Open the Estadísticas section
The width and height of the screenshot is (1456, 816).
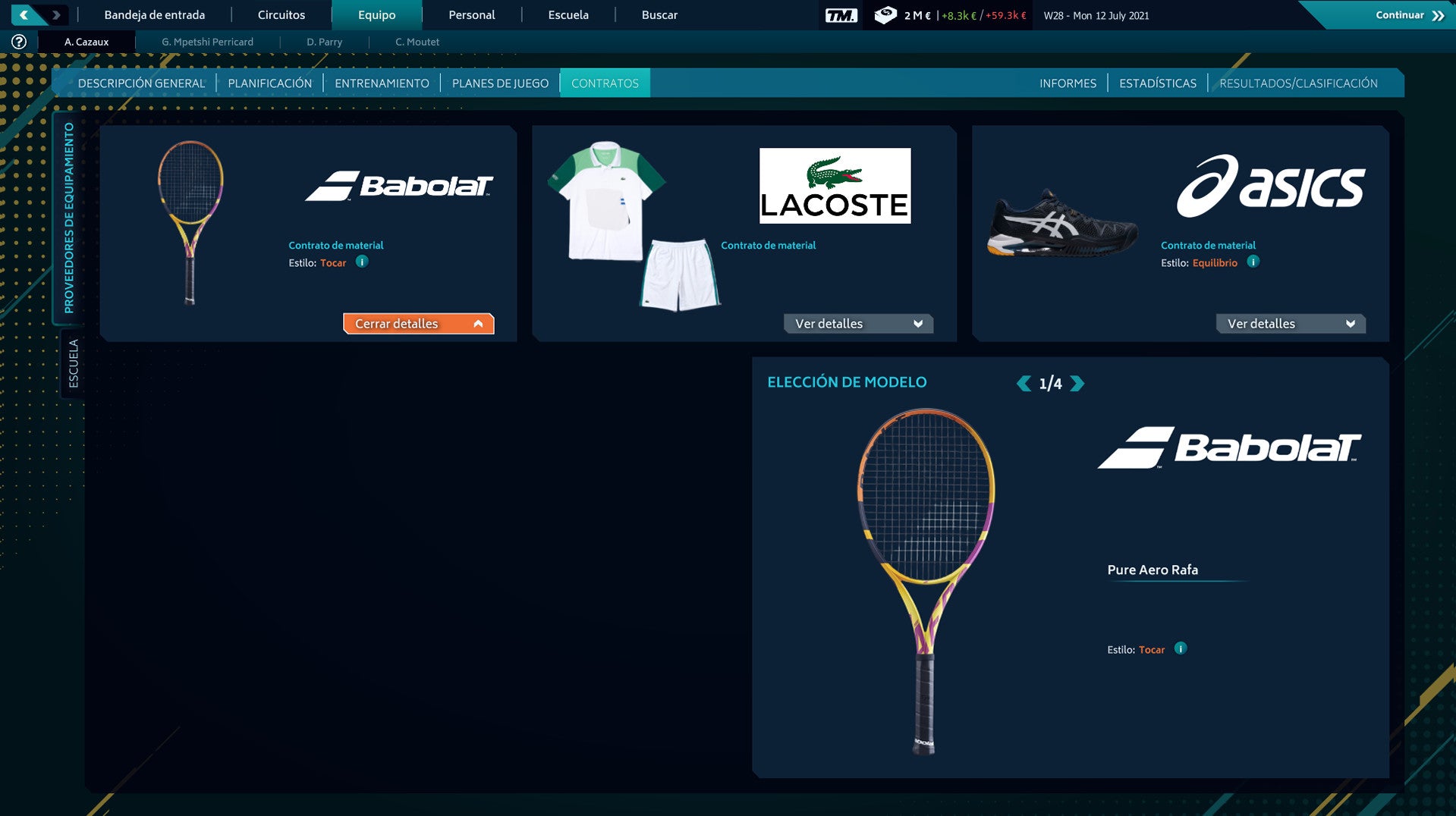pos(1157,83)
